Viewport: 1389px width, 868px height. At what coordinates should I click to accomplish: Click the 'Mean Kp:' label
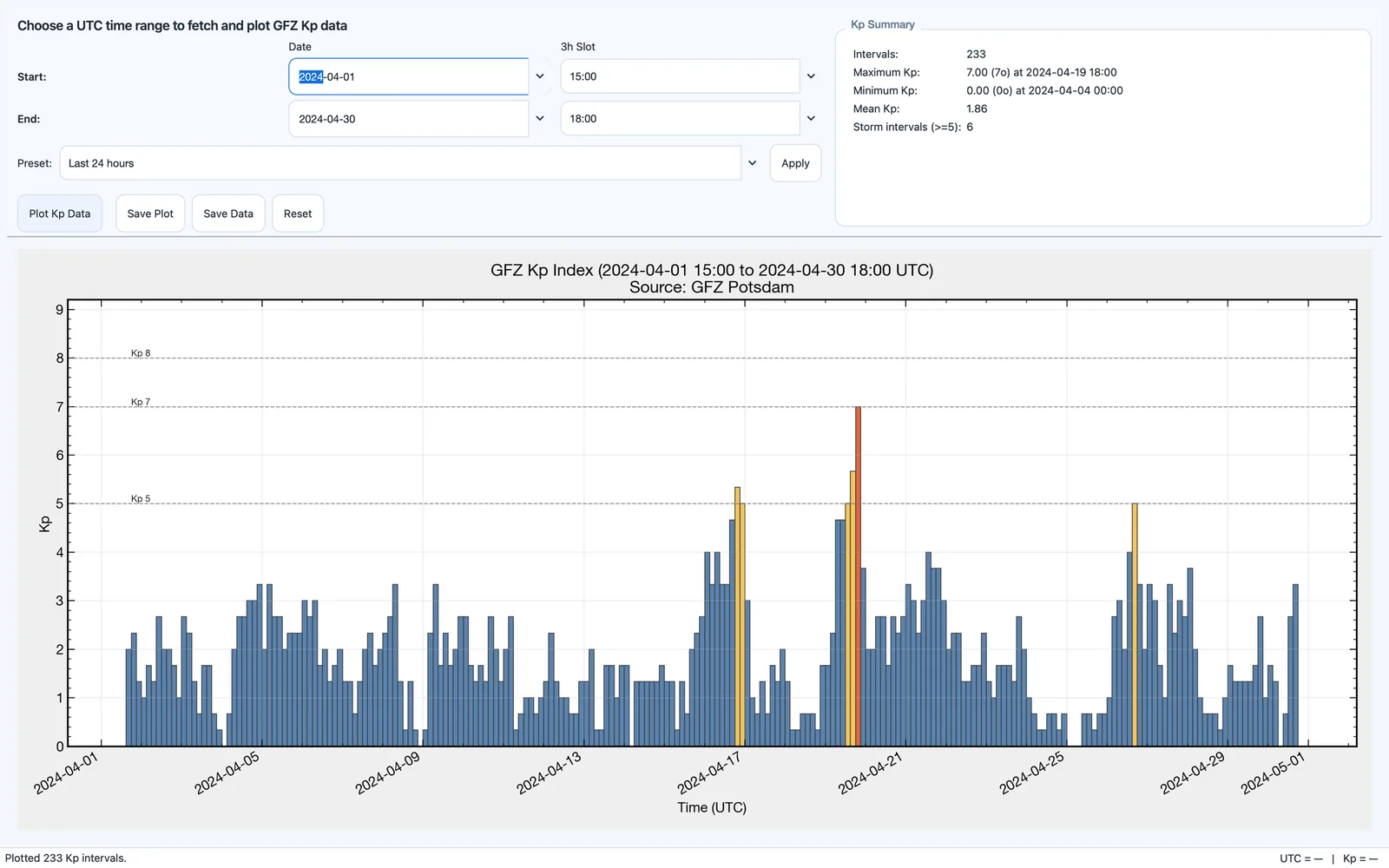[876, 108]
